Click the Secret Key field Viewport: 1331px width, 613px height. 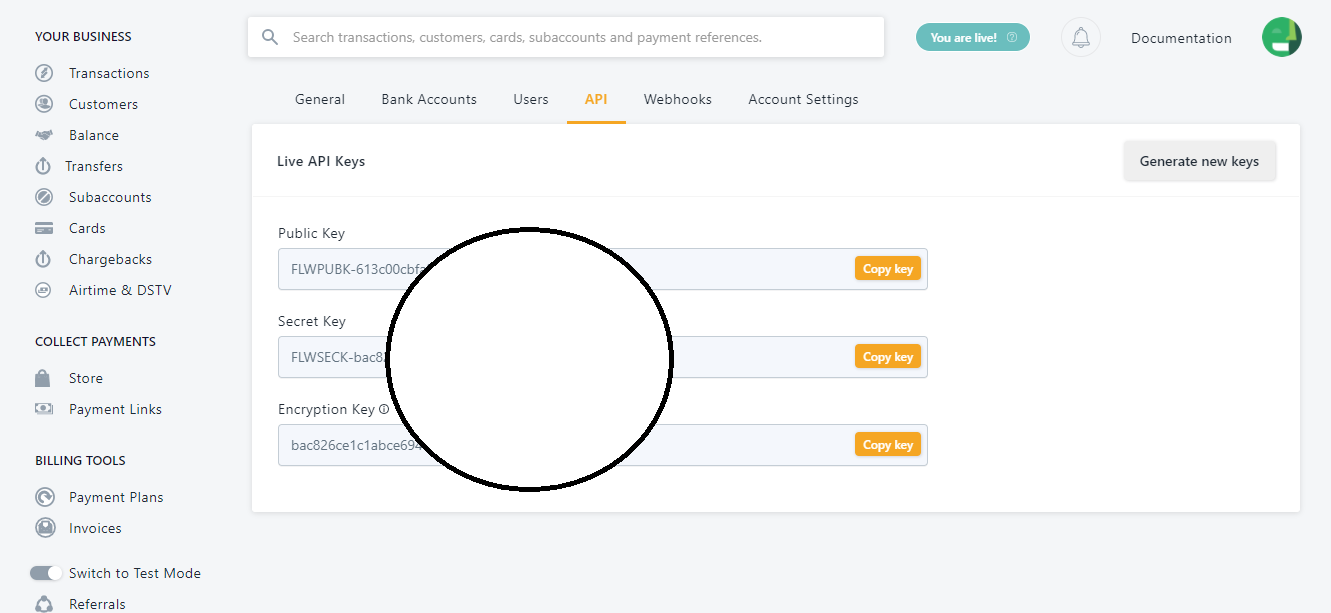tap(603, 357)
